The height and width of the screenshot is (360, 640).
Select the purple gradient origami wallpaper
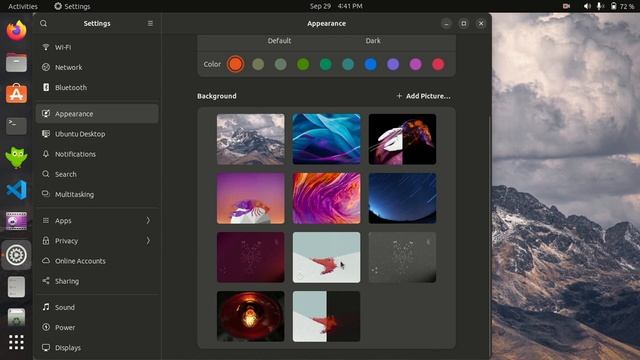tap(251, 198)
